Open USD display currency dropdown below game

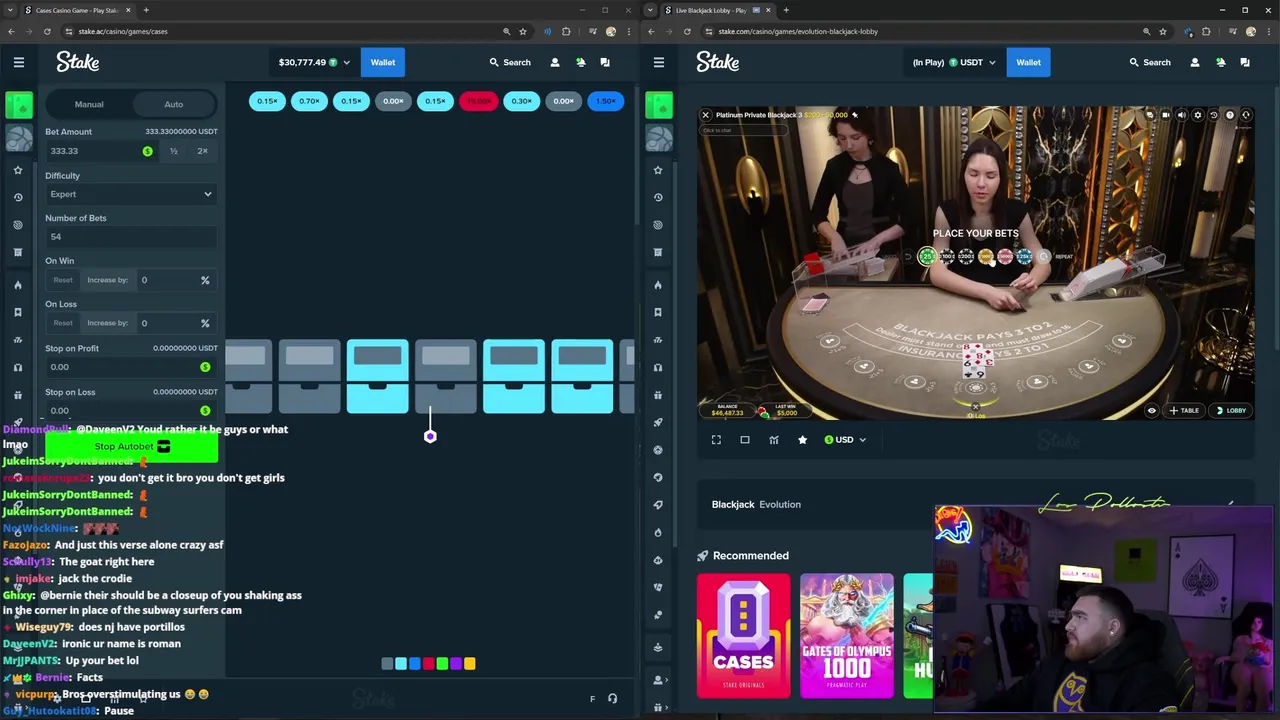click(845, 440)
